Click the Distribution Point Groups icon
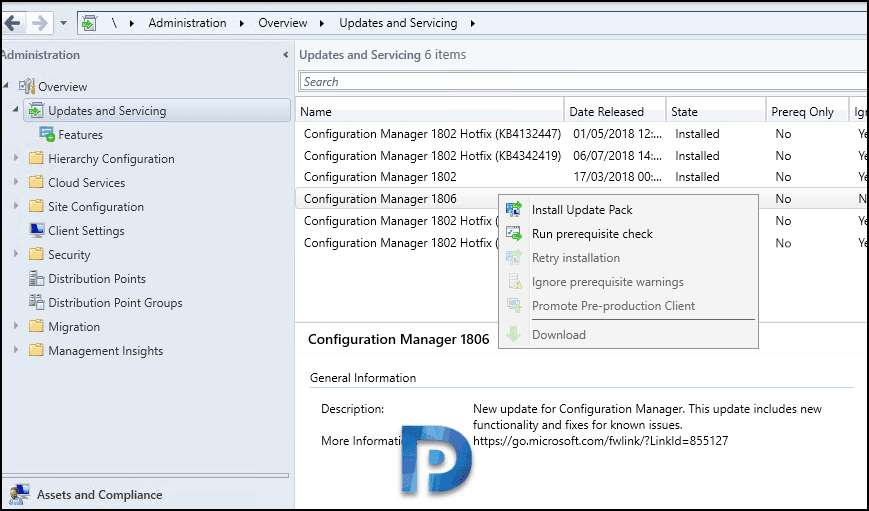The width and height of the screenshot is (869, 511). coord(37,302)
